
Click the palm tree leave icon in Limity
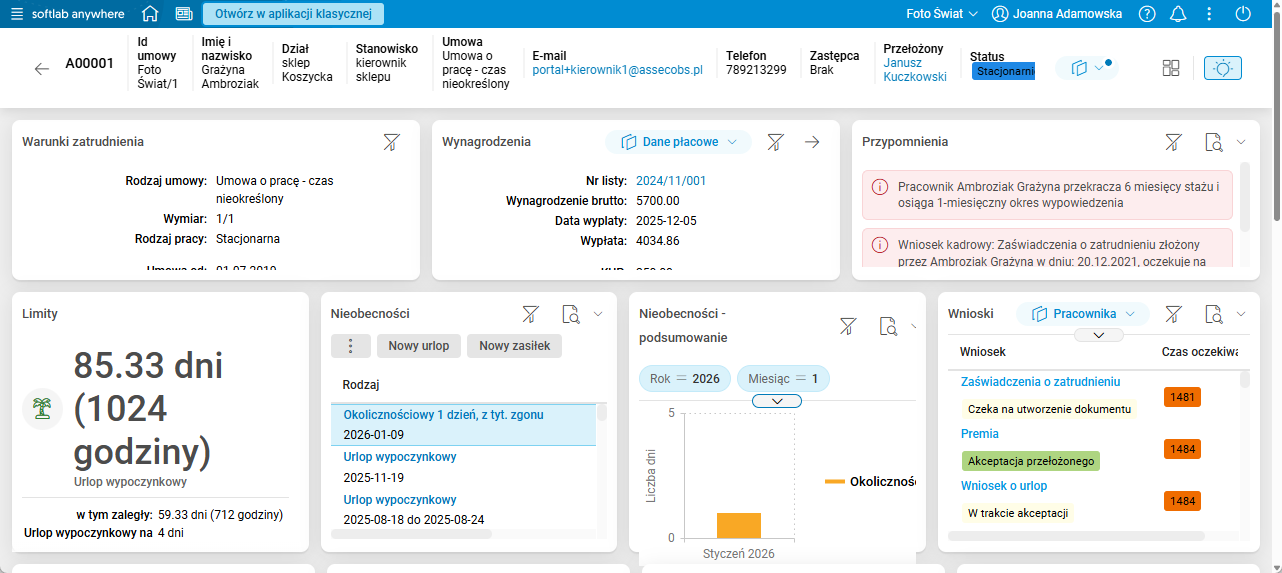pos(42,408)
